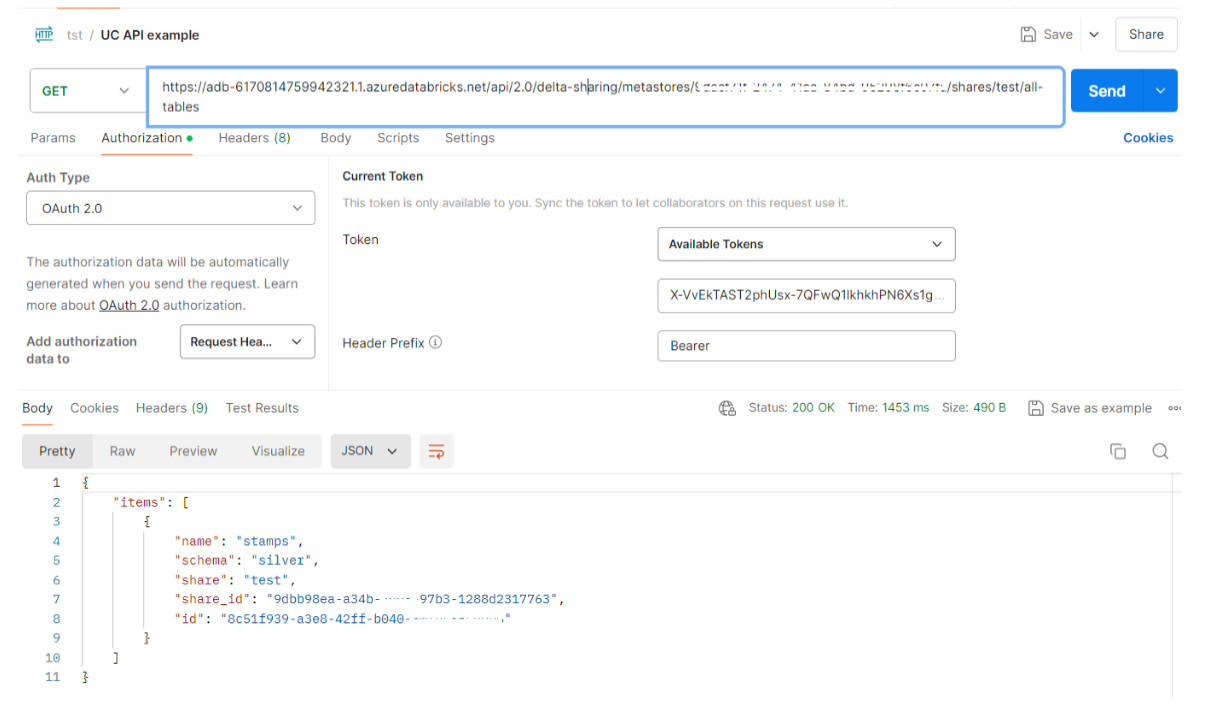
Task: Open the response Cookies tab
Action: coord(94,408)
